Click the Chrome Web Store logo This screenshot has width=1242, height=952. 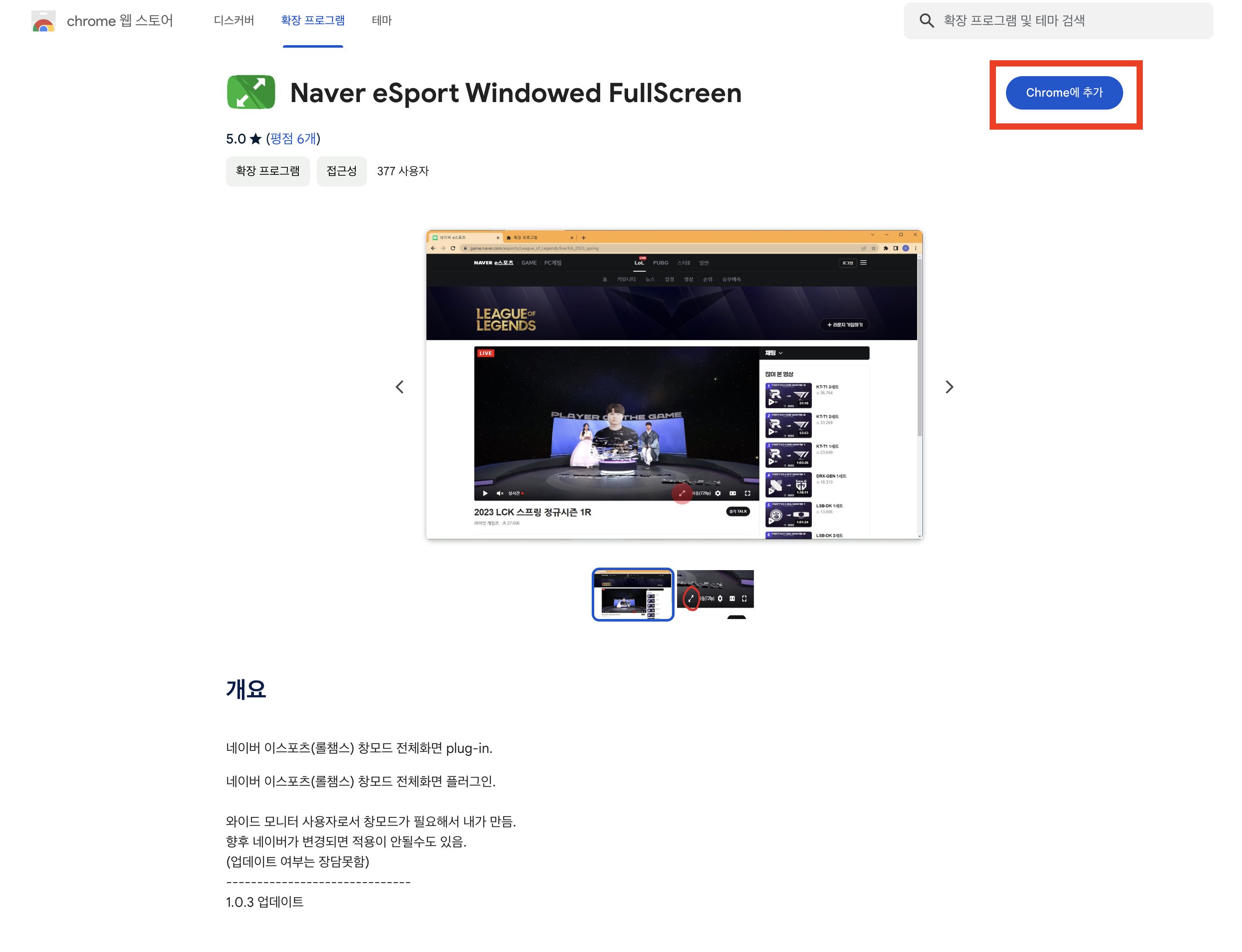[x=44, y=21]
